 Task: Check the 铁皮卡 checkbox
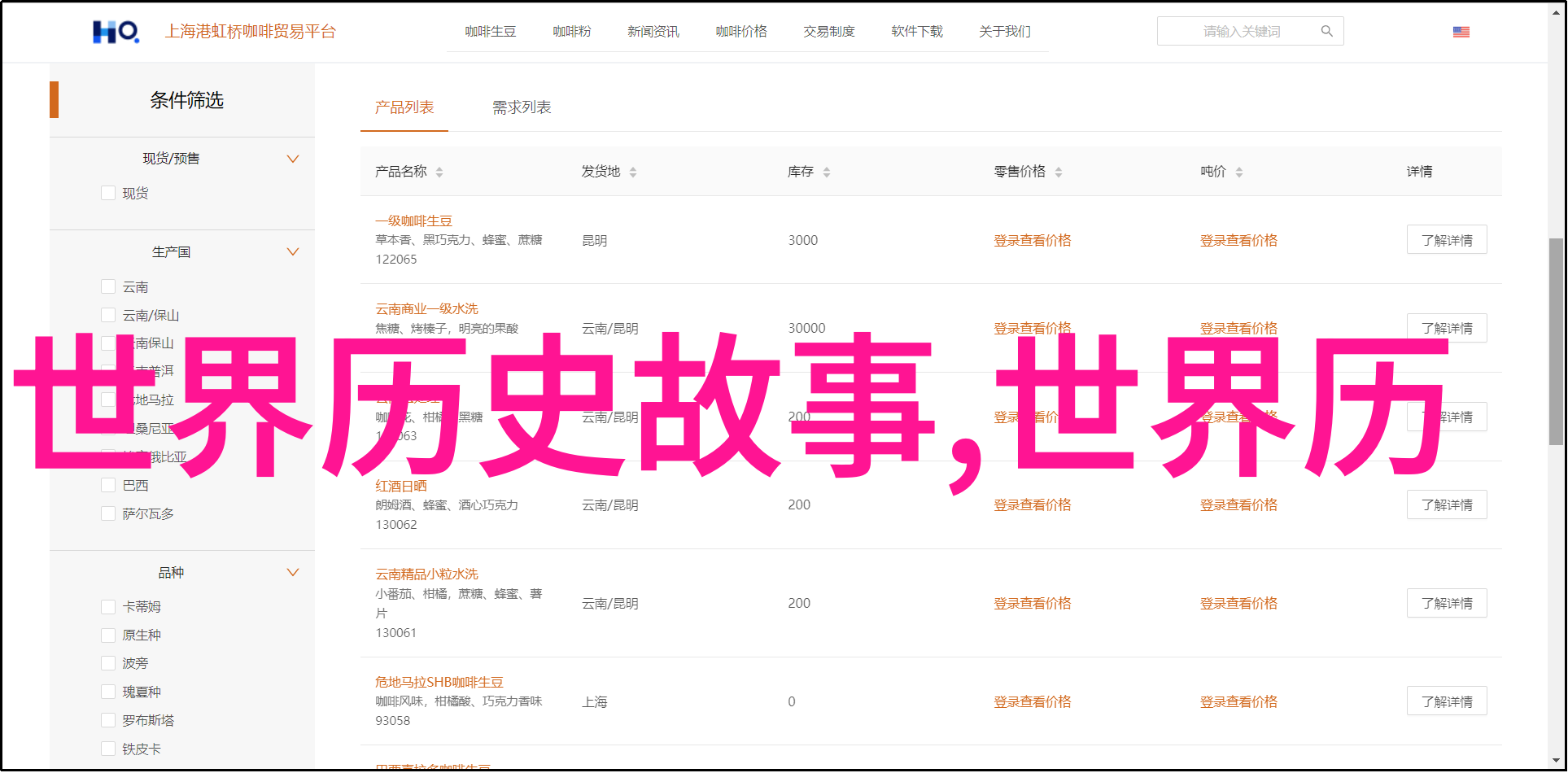[108, 749]
